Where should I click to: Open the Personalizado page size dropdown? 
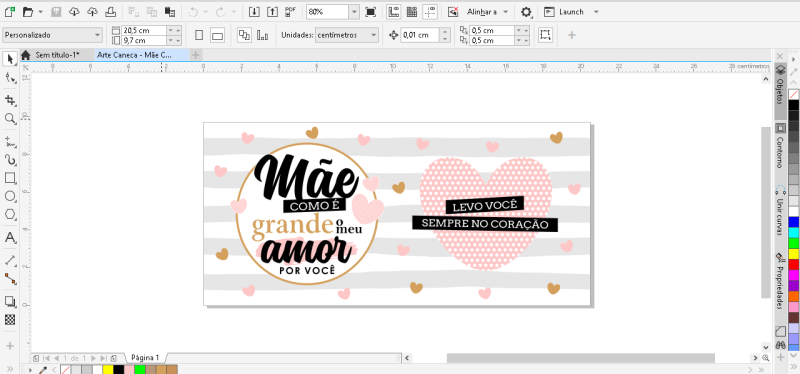tap(53, 35)
